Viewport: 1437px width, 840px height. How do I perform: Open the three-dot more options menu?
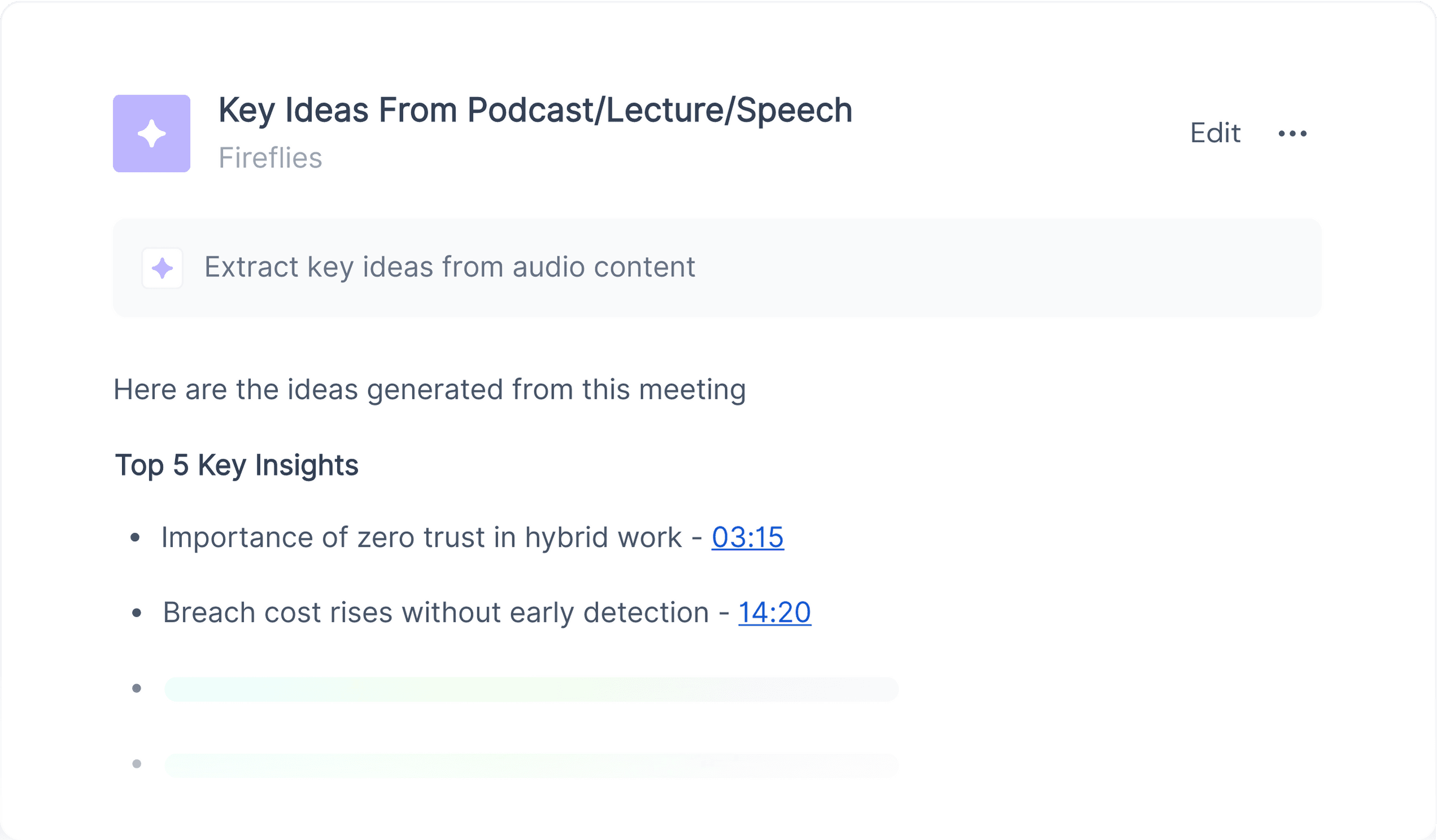(x=1293, y=133)
